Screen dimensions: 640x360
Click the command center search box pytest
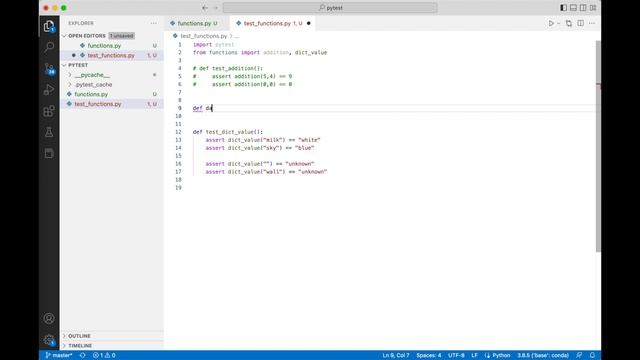pos(330,8)
